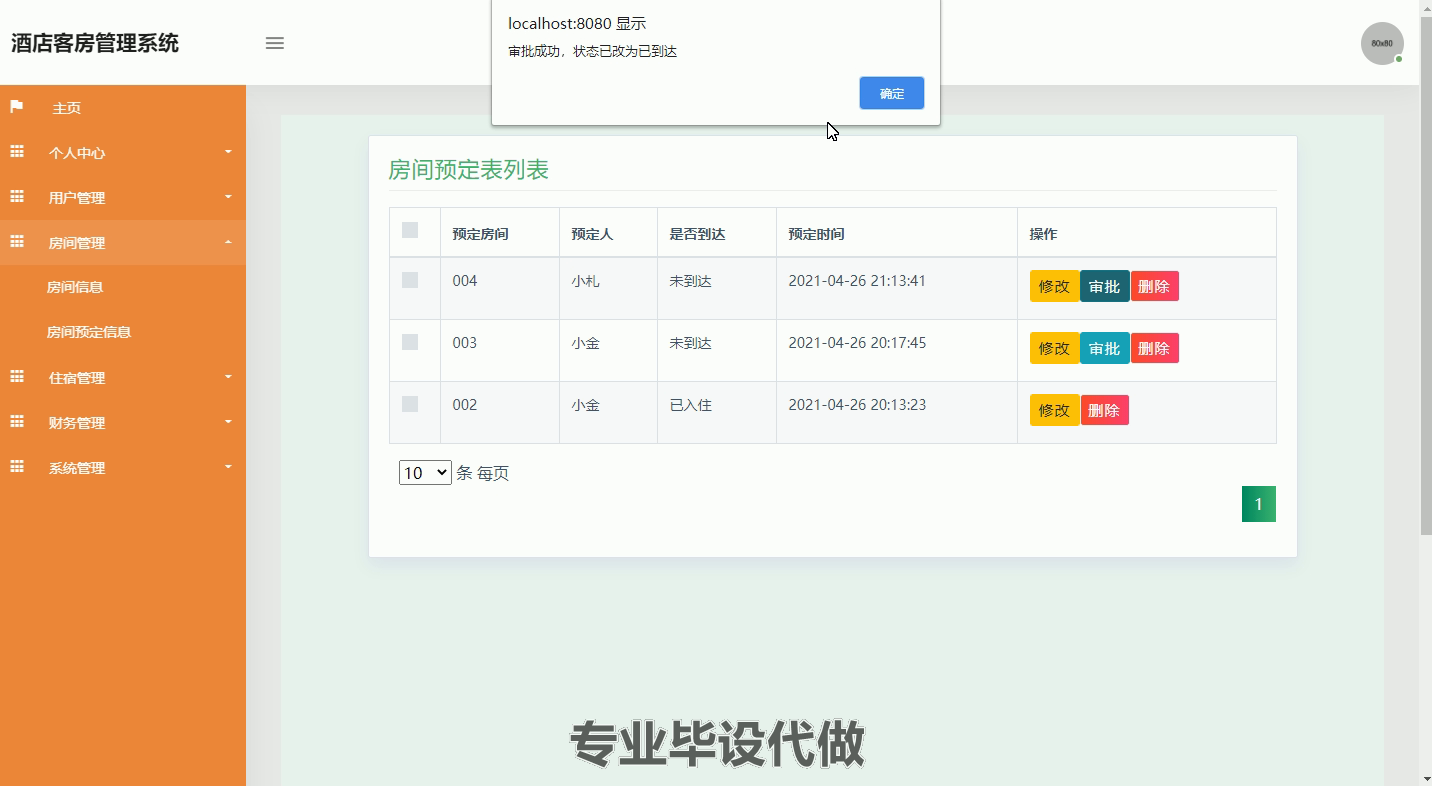Open the user avatar in top right
The height and width of the screenshot is (786, 1432).
pos(1382,43)
